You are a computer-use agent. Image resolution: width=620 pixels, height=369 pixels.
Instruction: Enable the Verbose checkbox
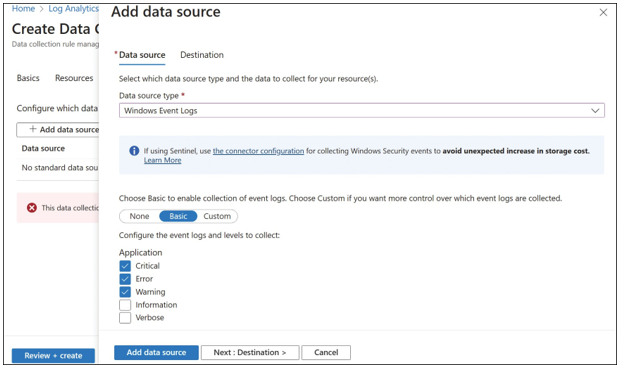pyautogui.click(x=125, y=318)
